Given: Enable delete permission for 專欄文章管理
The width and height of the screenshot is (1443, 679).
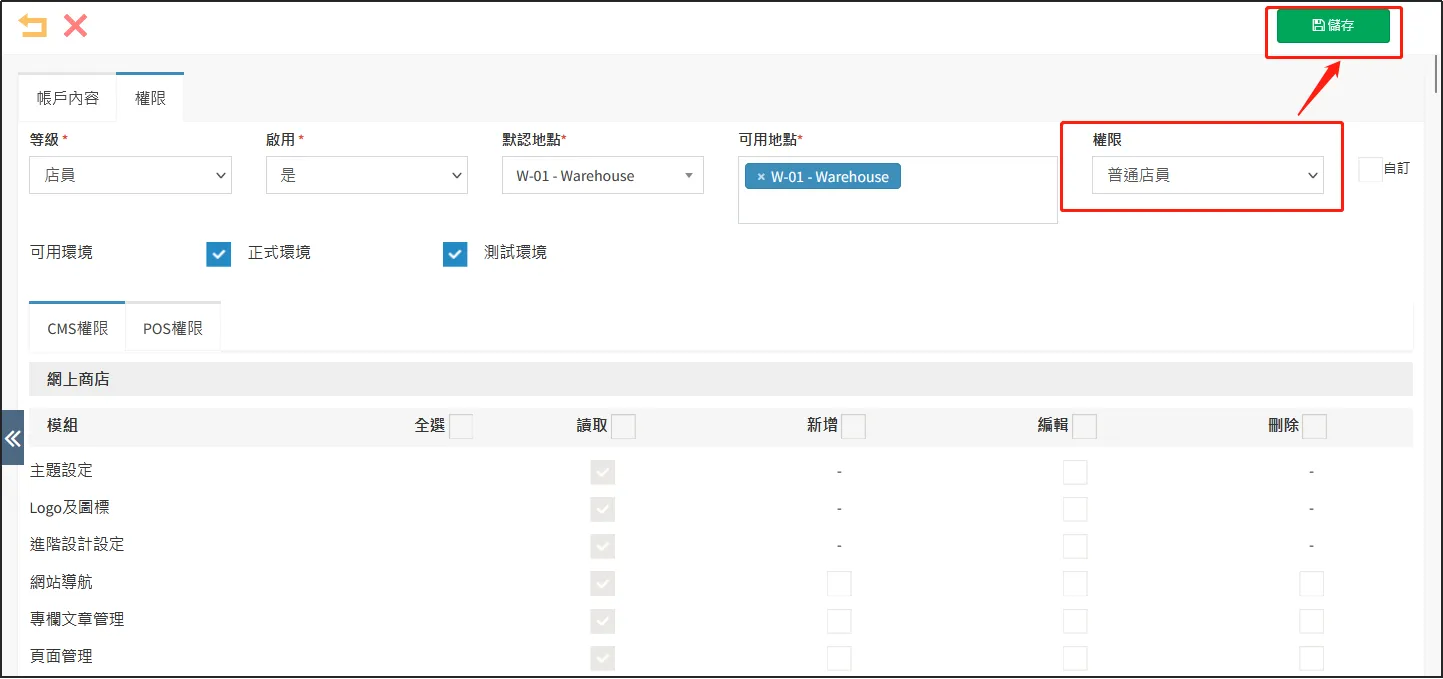Looking at the screenshot, I should 1311,620.
